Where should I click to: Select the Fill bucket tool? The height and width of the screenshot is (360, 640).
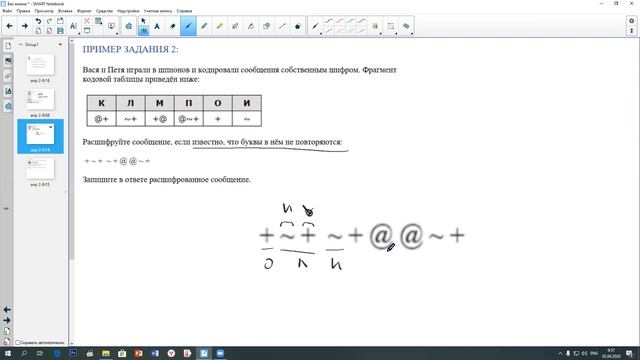coord(298,26)
